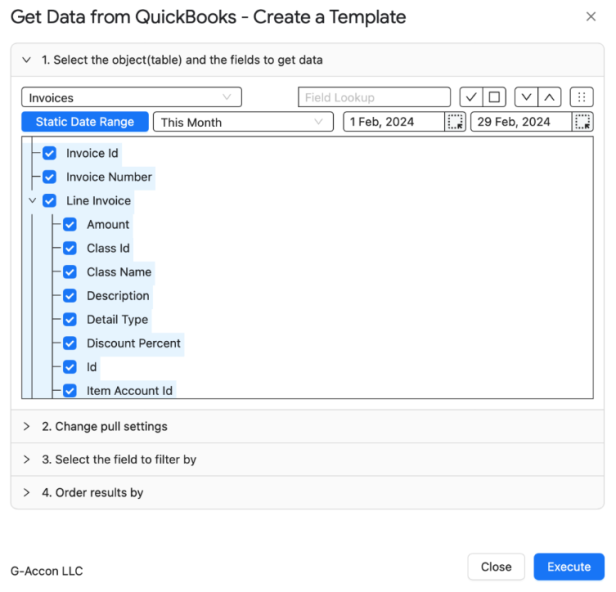Select the Invoice Number tree label
The height and width of the screenshot is (592, 616).
(x=109, y=177)
